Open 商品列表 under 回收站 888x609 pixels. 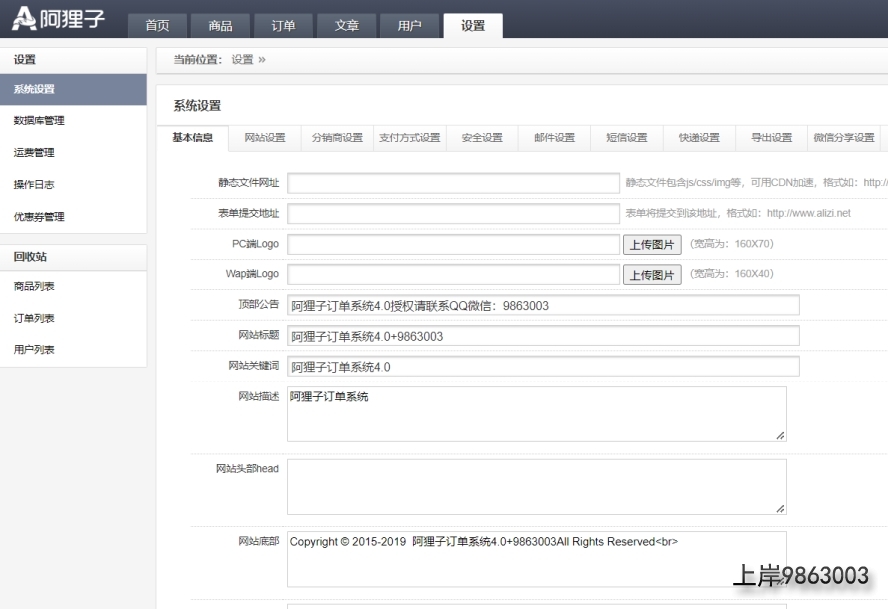(34, 287)
